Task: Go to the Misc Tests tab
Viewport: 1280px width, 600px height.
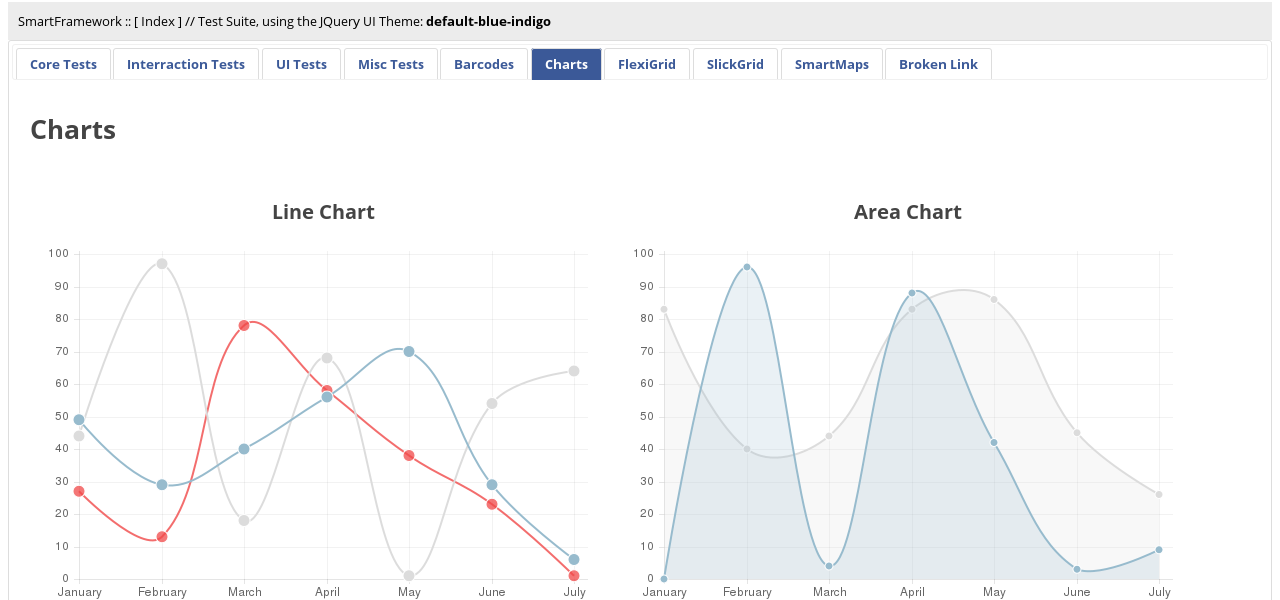Action: point(391,64)
